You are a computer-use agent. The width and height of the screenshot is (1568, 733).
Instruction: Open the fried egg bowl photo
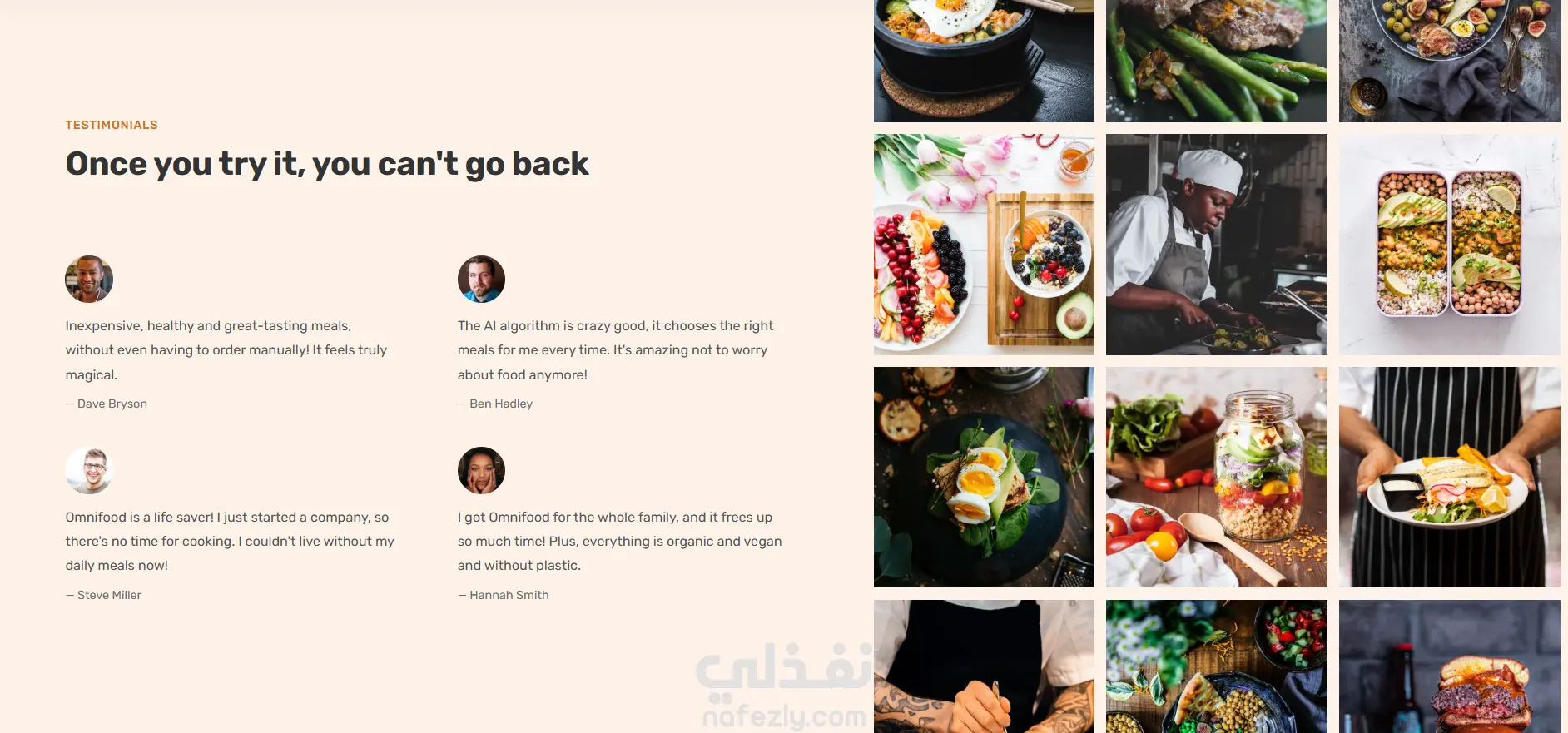point(984,61)
